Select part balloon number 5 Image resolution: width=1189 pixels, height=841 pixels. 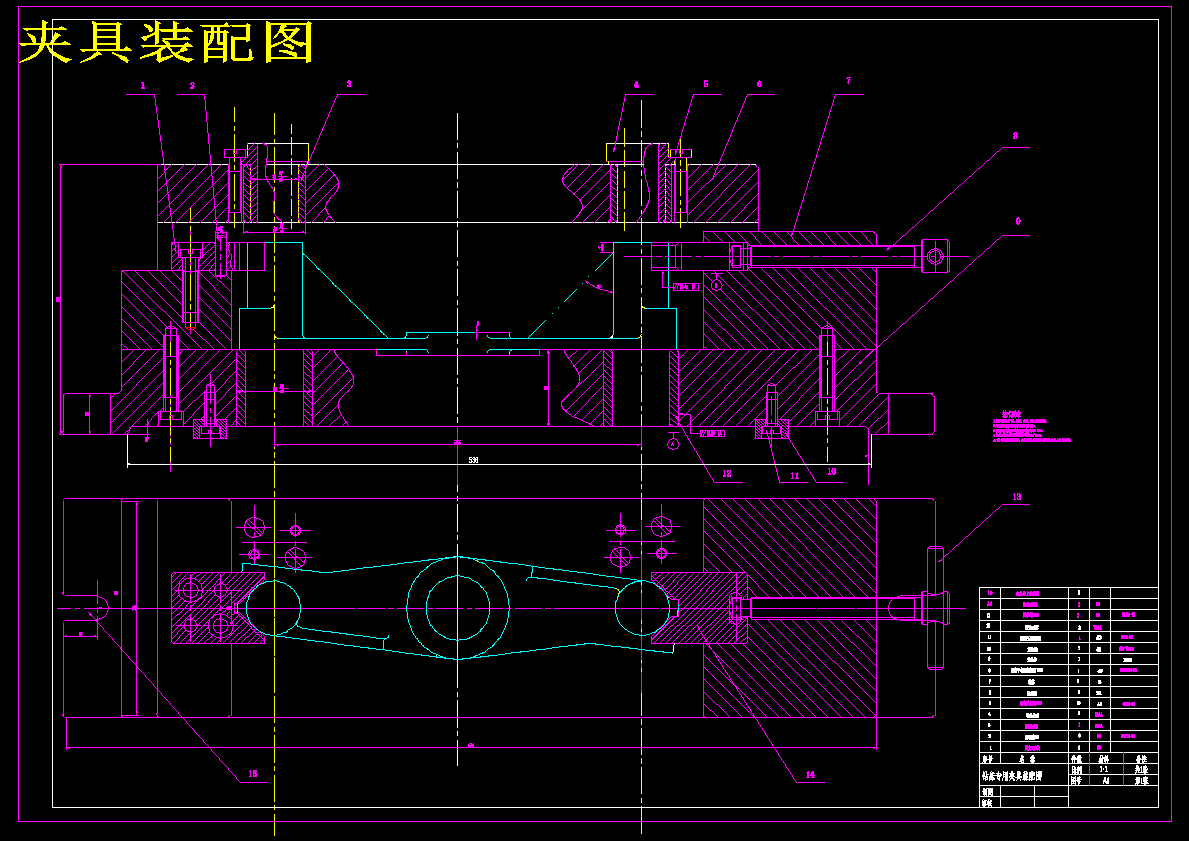(x=705, y=84)
